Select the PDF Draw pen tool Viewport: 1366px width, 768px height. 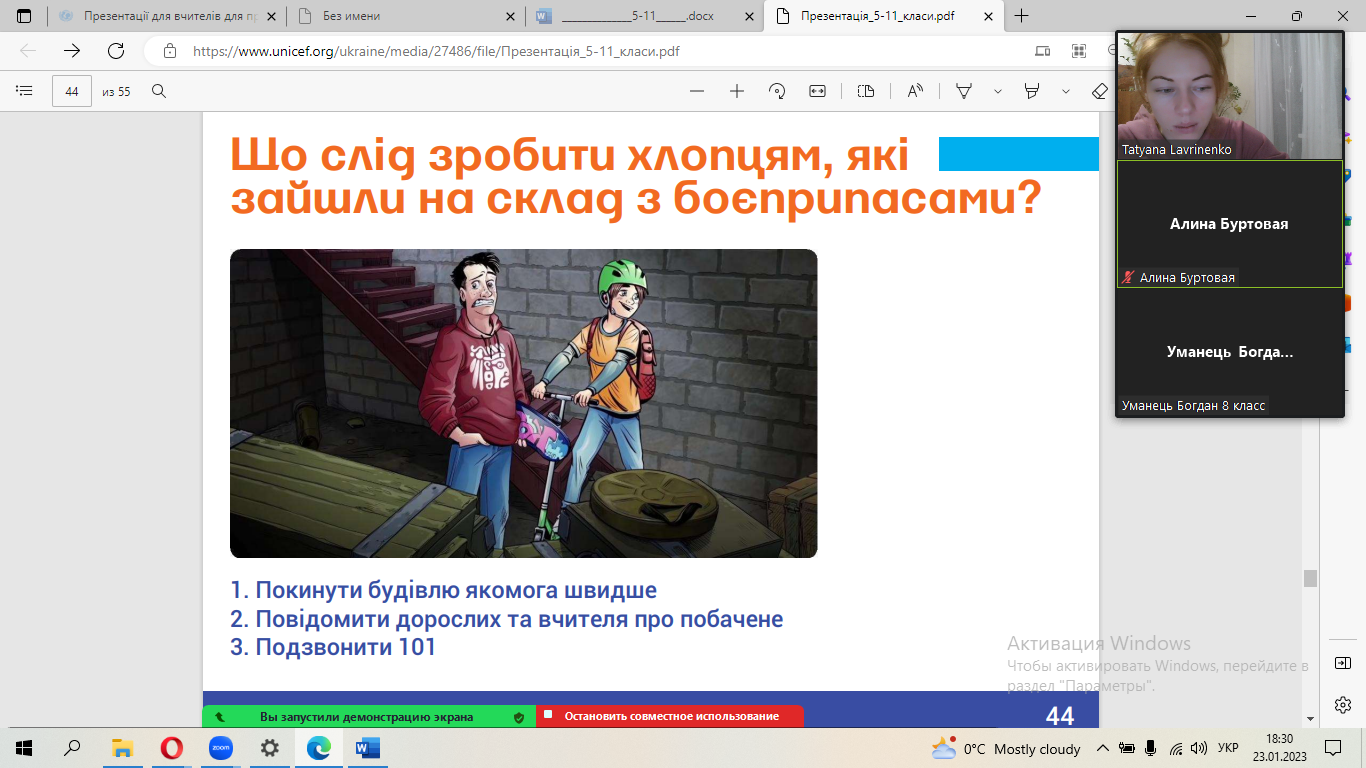[x=964, y=91]
